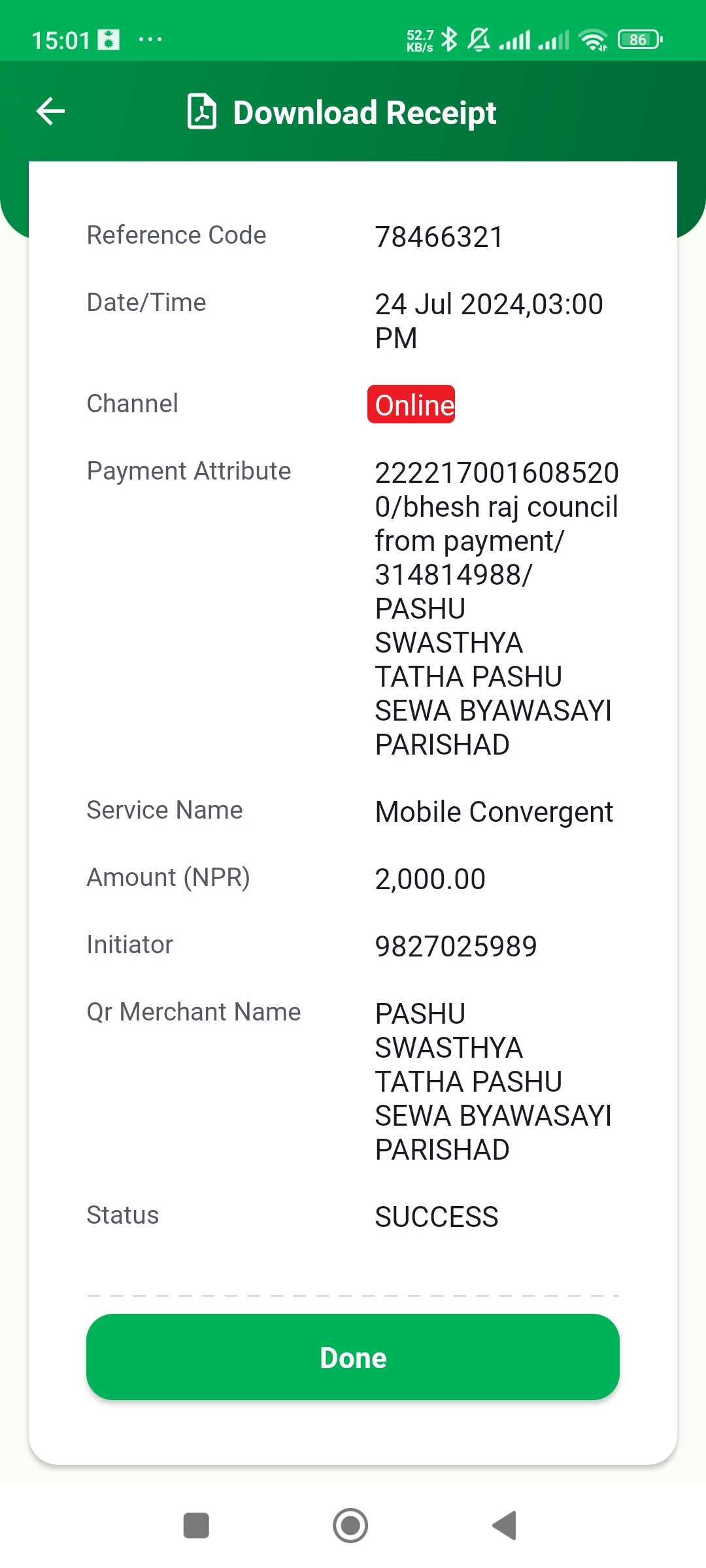Tap the back arrow in header
The height and width of the screenshot is (1568, 706).
click(50, 111)
